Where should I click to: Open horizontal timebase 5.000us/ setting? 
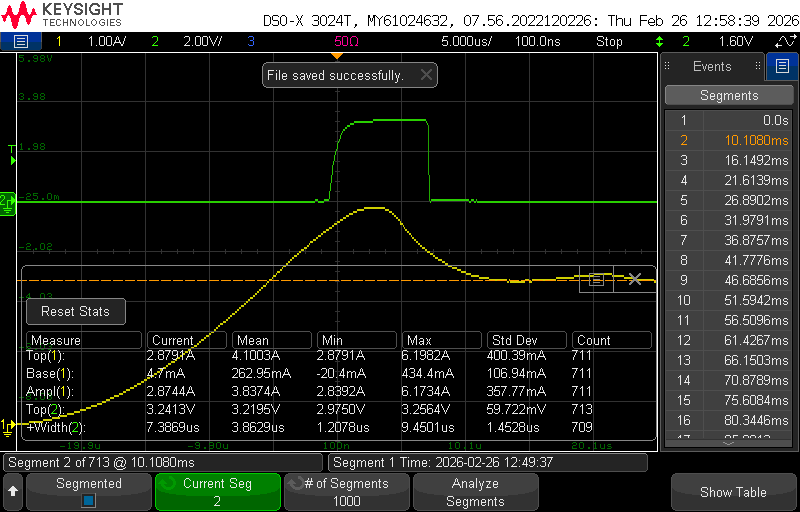point(466,41)
